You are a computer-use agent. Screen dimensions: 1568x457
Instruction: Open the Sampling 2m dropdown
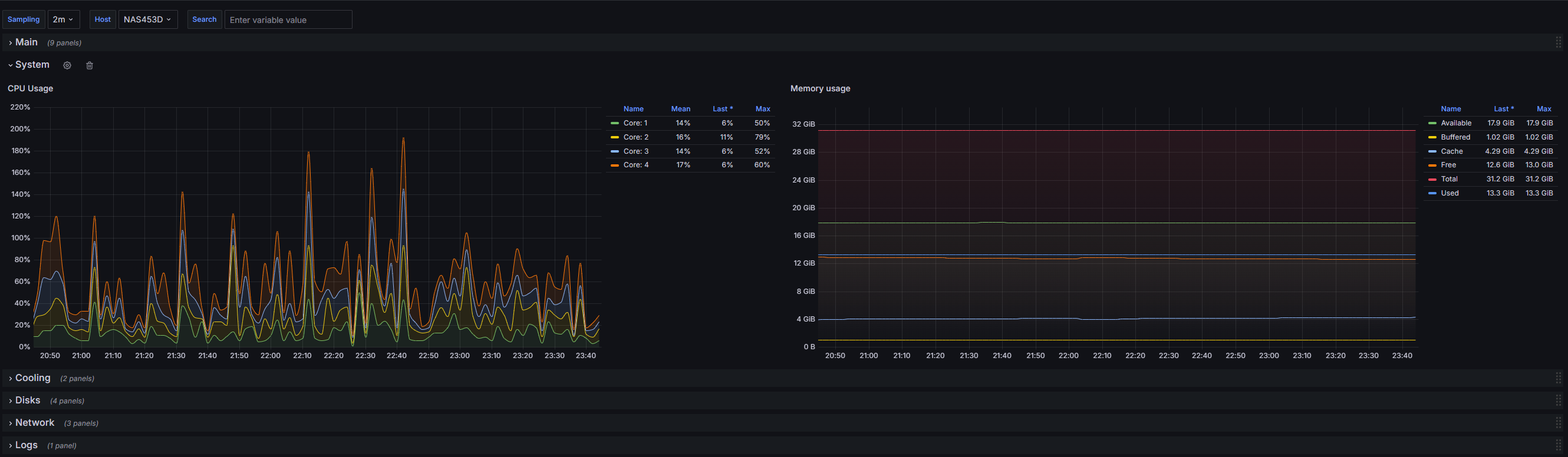[x=63, y=19]
